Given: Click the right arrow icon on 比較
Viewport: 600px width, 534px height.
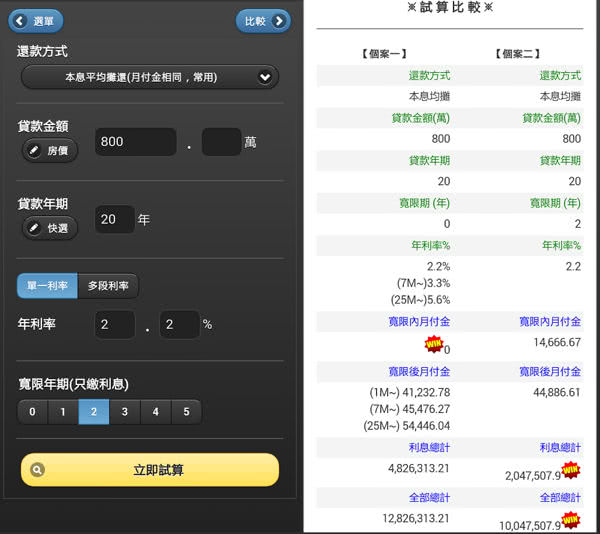Looking at the screenshot, I should 279,21.
